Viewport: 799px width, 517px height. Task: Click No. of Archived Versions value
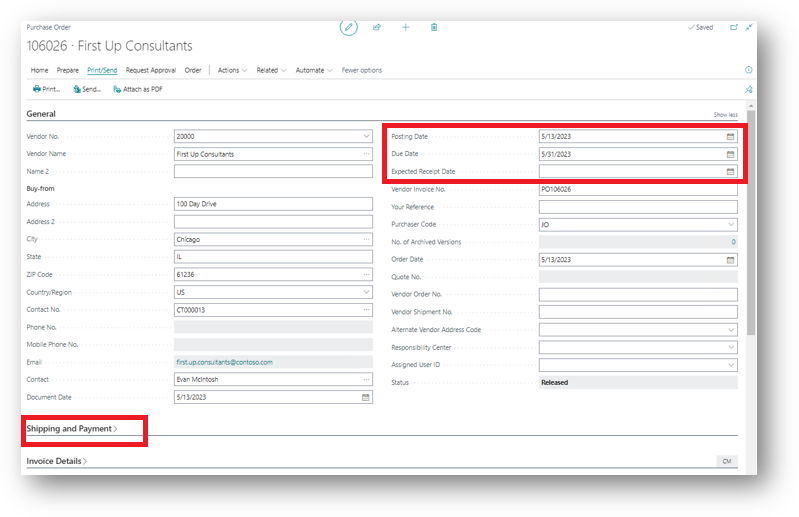(x=734, y=242)
